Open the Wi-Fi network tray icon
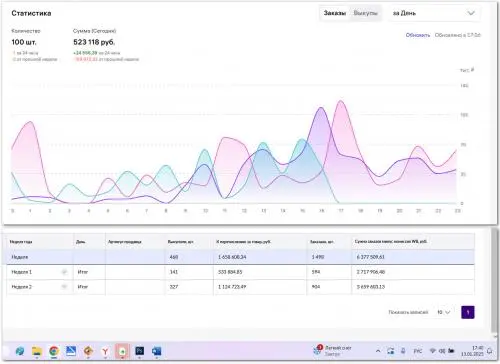The height and width of the screenshot is (364, 500). pyautogui.click(x=433, y=351)
